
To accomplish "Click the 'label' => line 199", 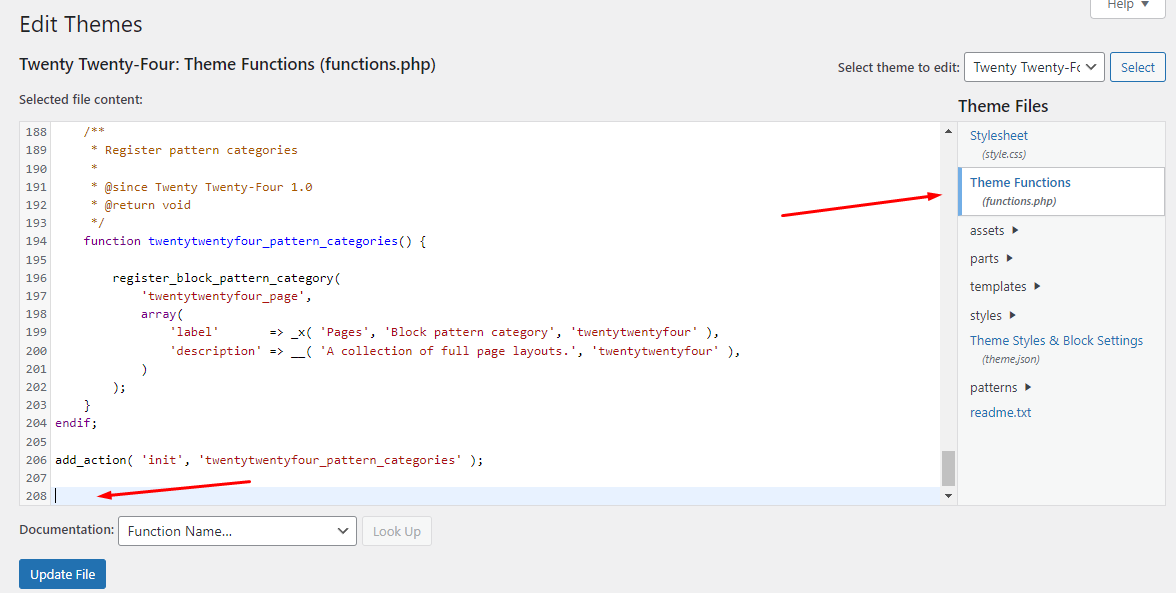I will tap(444, 332).
